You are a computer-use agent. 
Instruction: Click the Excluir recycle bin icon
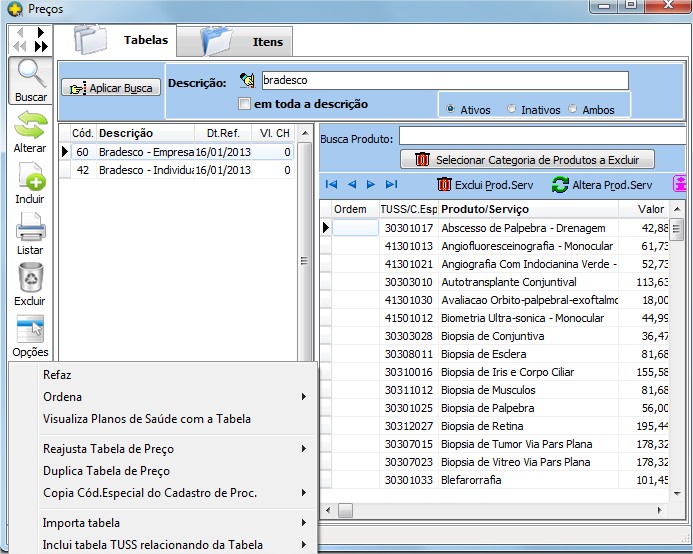[30, 279]
